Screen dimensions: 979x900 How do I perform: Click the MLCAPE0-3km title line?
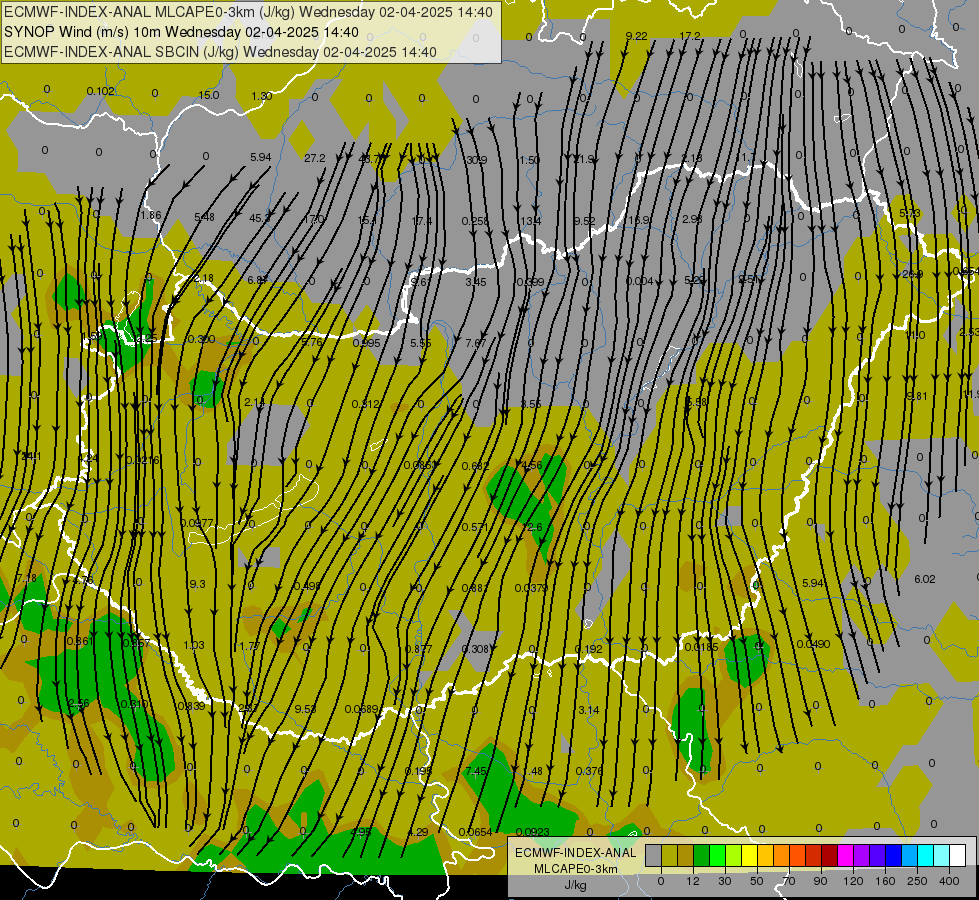pyautogui.click(x=248, y=12)
